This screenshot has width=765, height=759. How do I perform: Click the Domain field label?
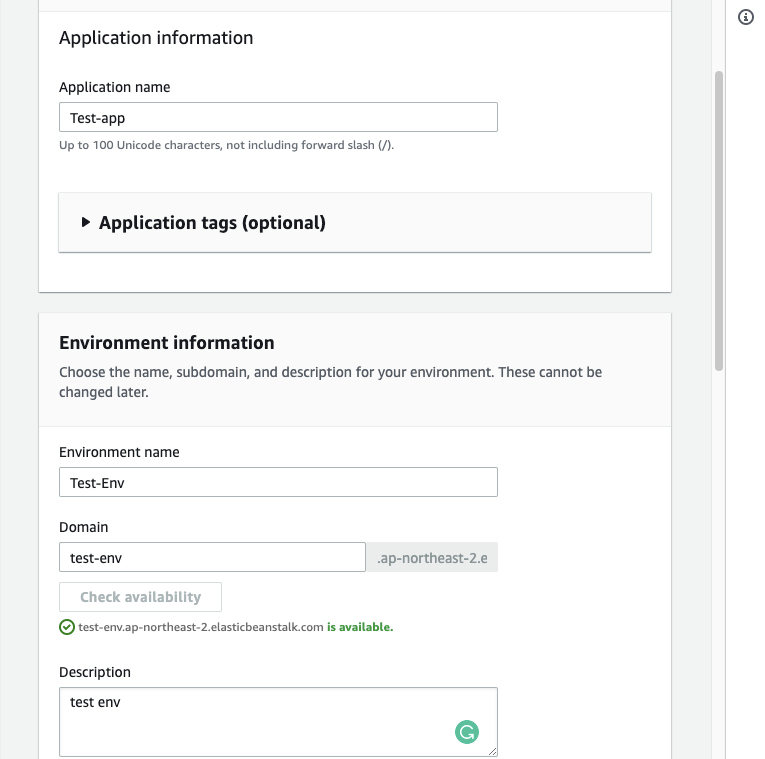click(x=83, y=527)
